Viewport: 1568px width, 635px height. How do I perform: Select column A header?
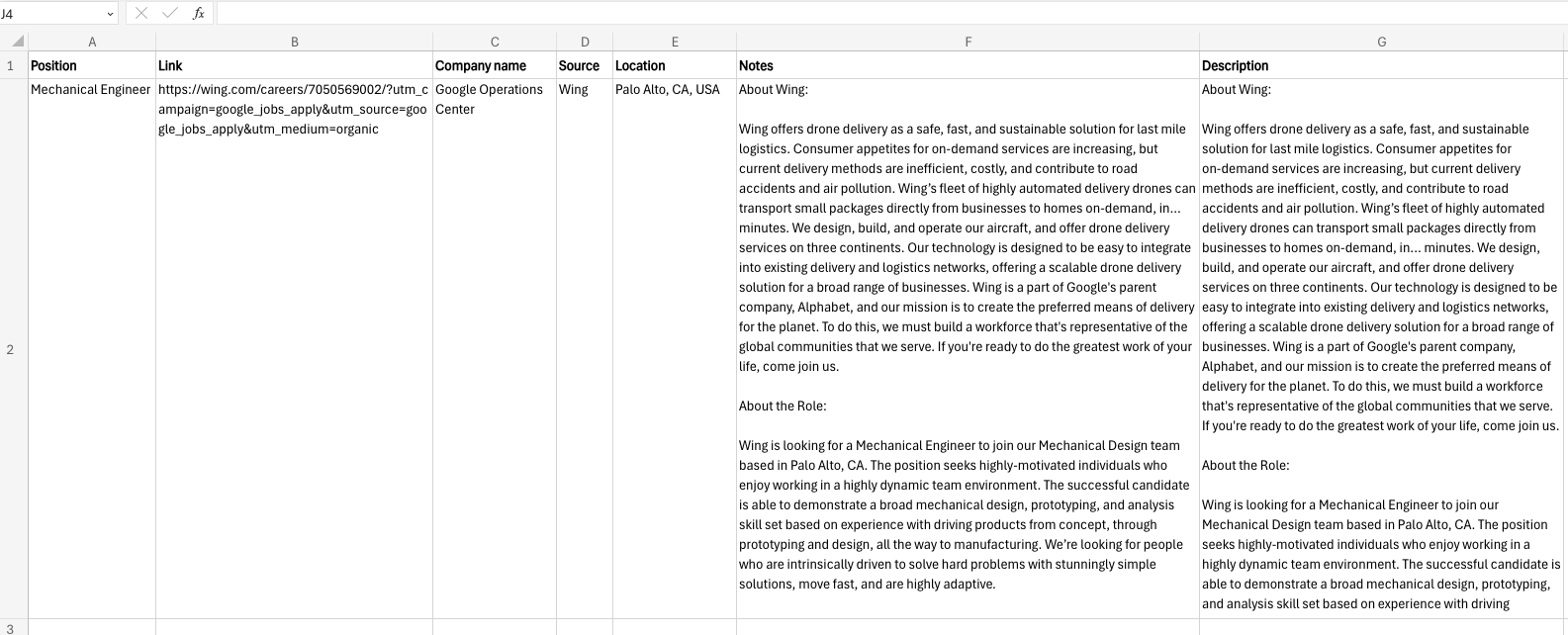pos(92,42)
